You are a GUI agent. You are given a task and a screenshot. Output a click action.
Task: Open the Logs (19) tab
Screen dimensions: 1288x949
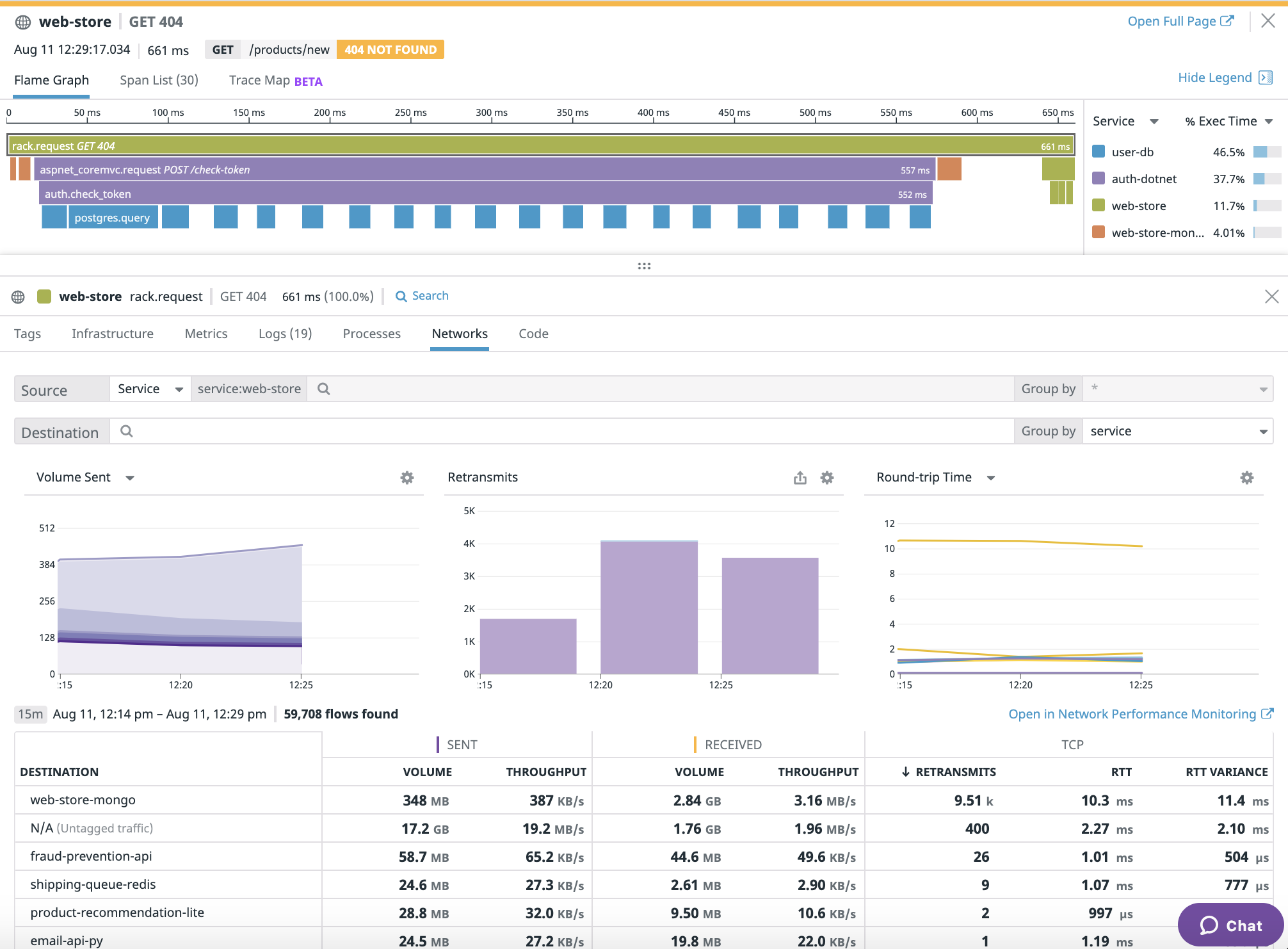click(285, 334)
